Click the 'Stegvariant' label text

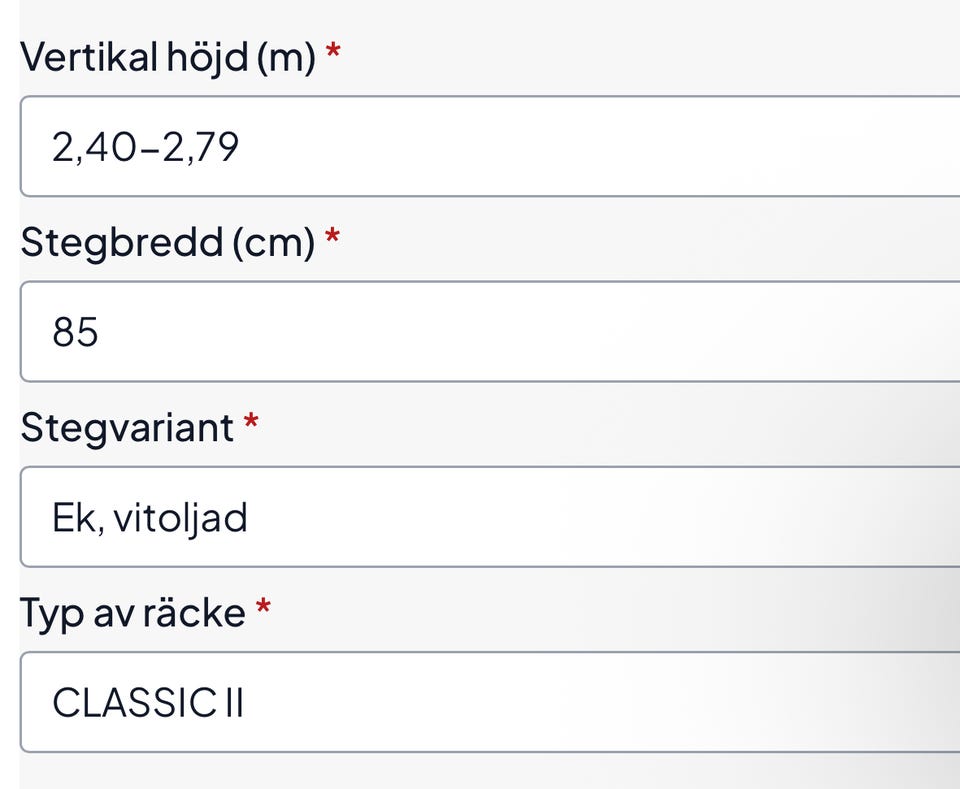click(x=127, y=427)
